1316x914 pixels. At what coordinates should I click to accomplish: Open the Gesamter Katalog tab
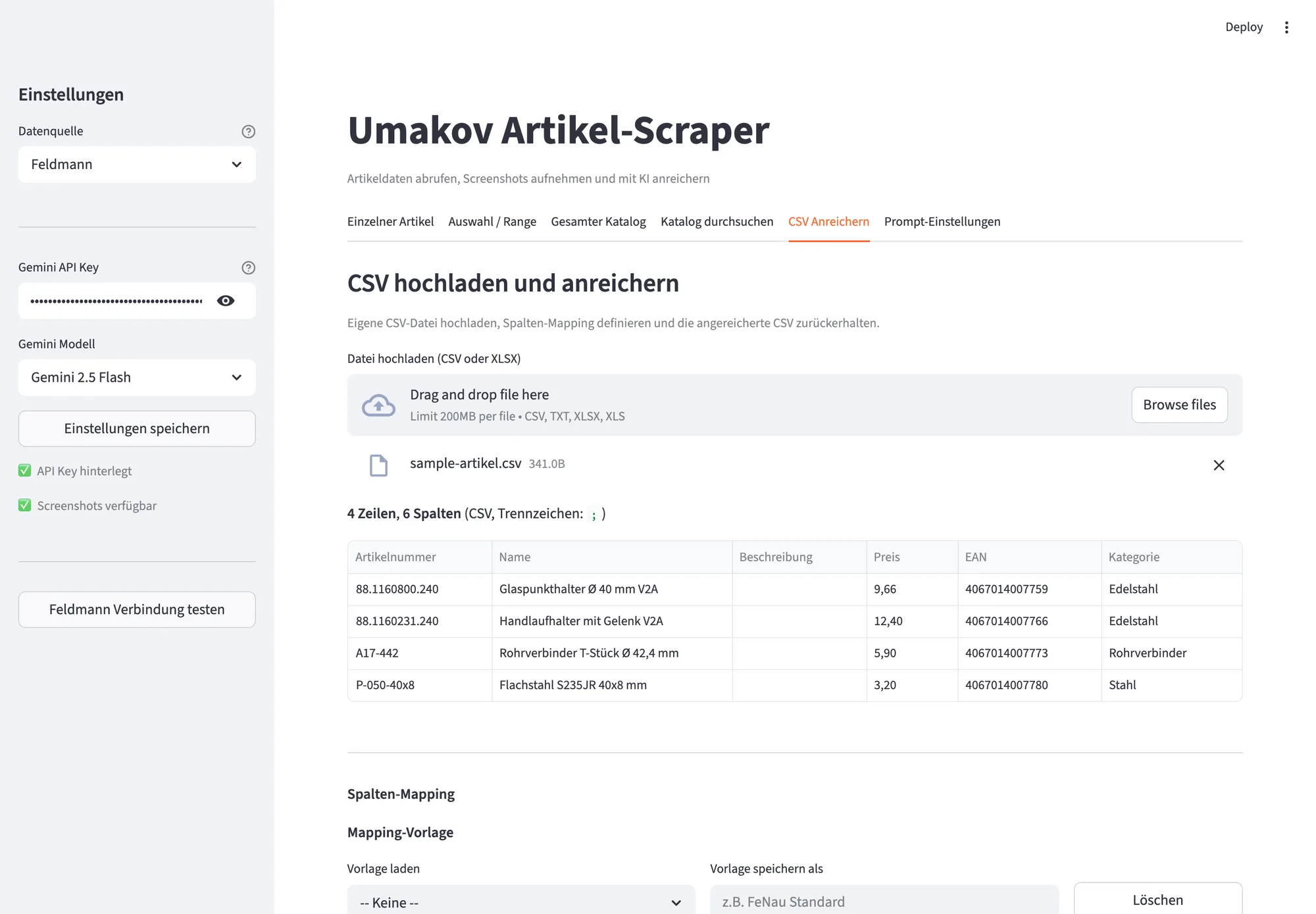[598, 222]
